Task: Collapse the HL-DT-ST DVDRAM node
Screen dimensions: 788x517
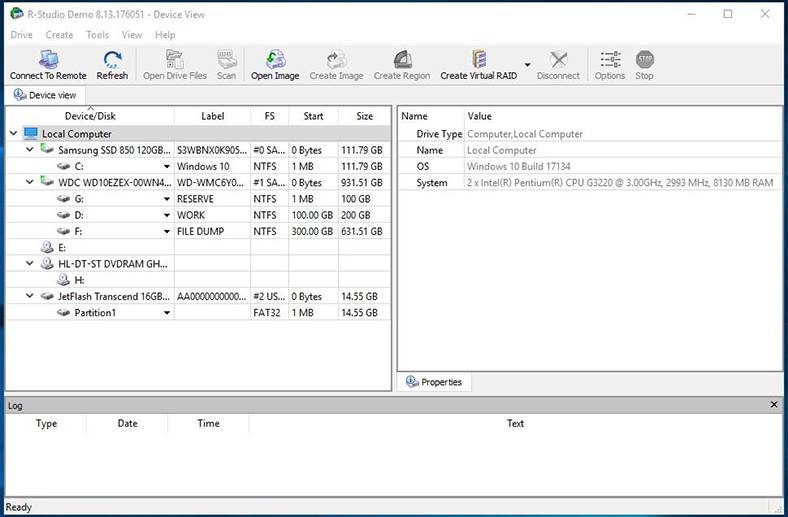Action: 30,264
